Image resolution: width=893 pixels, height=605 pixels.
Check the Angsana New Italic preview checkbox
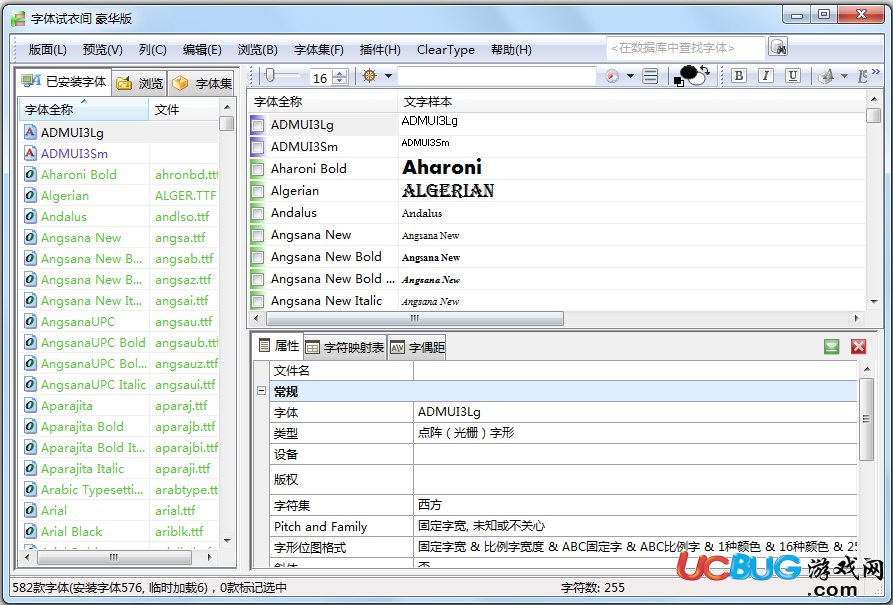click(x=258, y=301)
